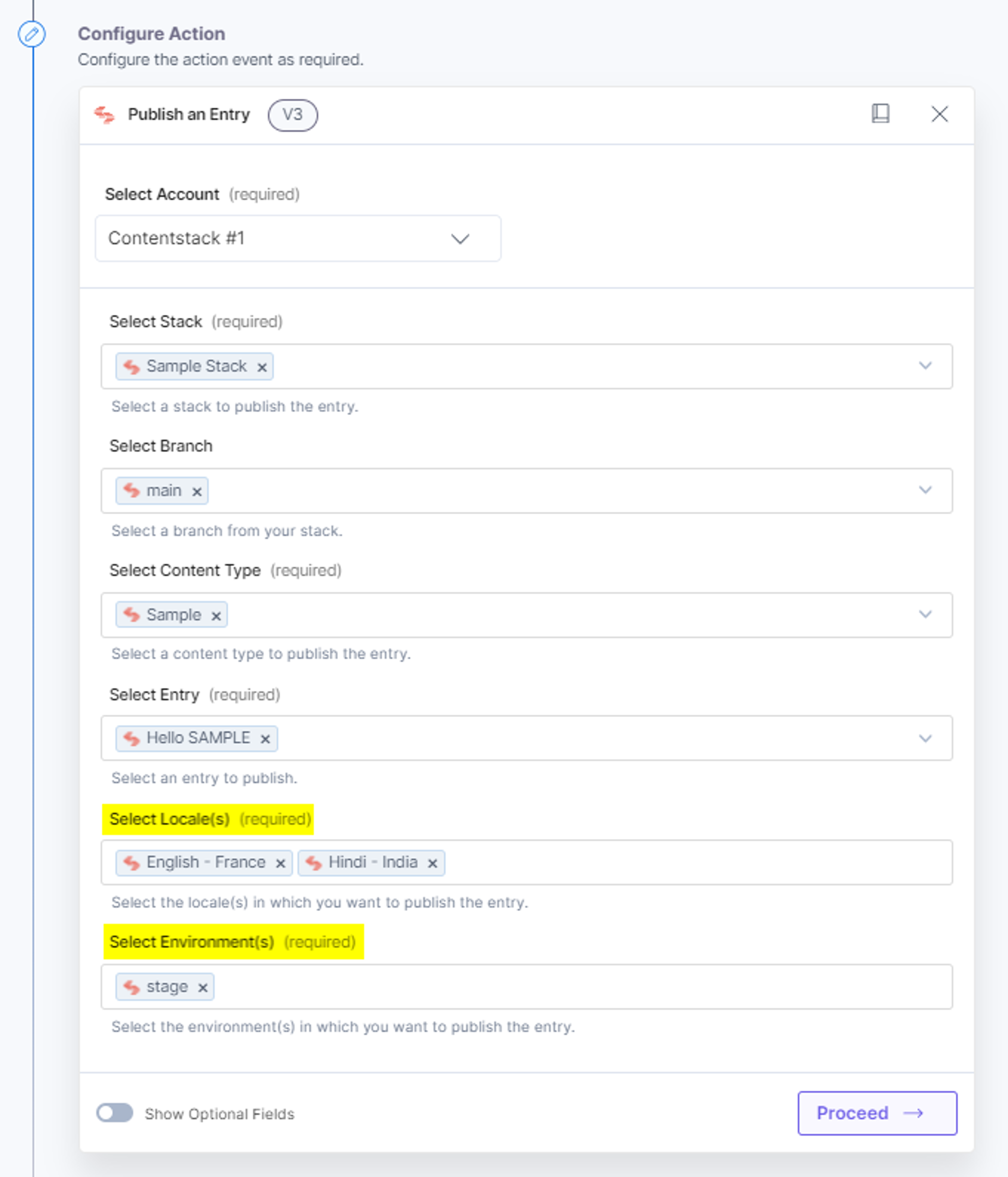Click the Proceed button

tap(877, 1113)
